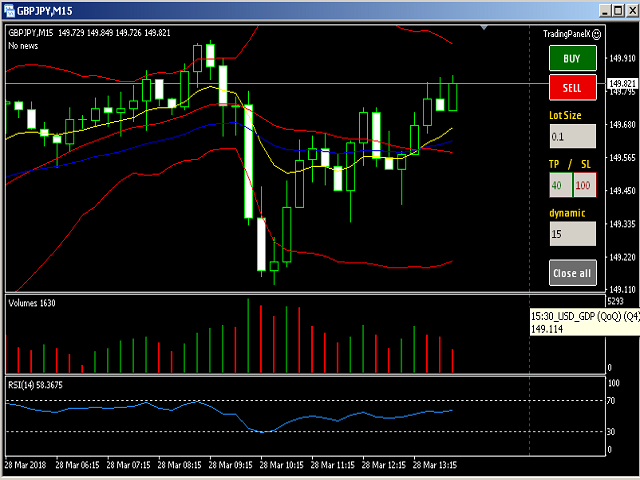Minimize the GBPJPY chart window
Viewport: 640px width, 480px height.
(585, 10)
